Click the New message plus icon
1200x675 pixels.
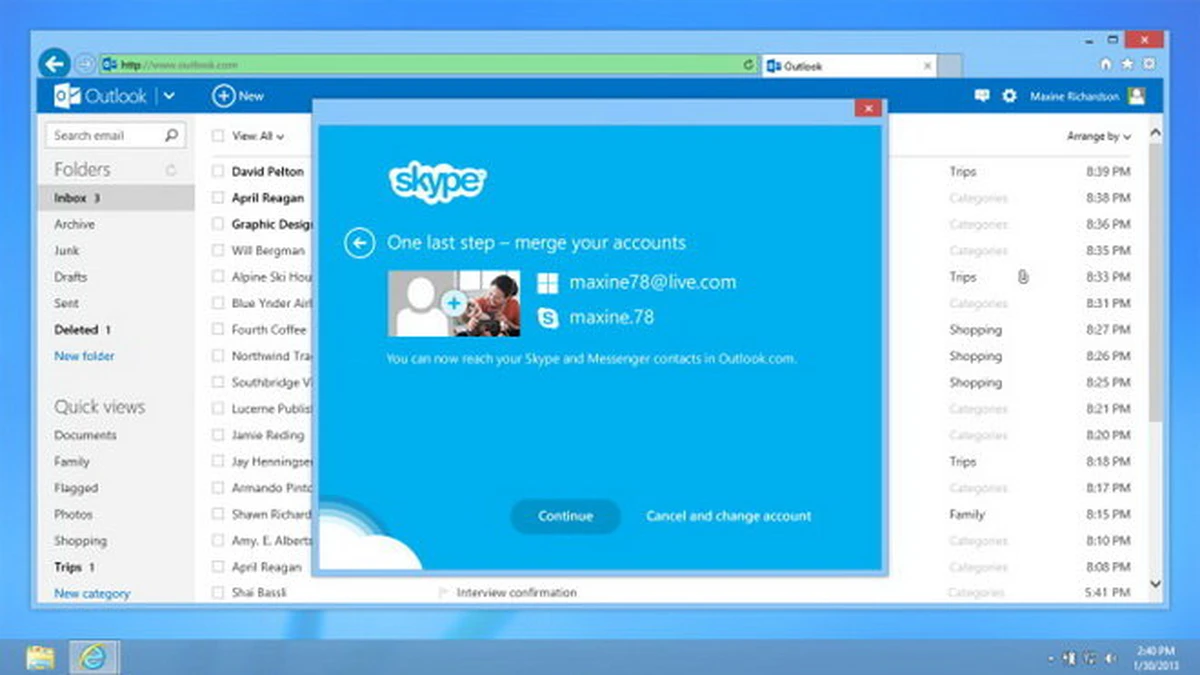222,96
